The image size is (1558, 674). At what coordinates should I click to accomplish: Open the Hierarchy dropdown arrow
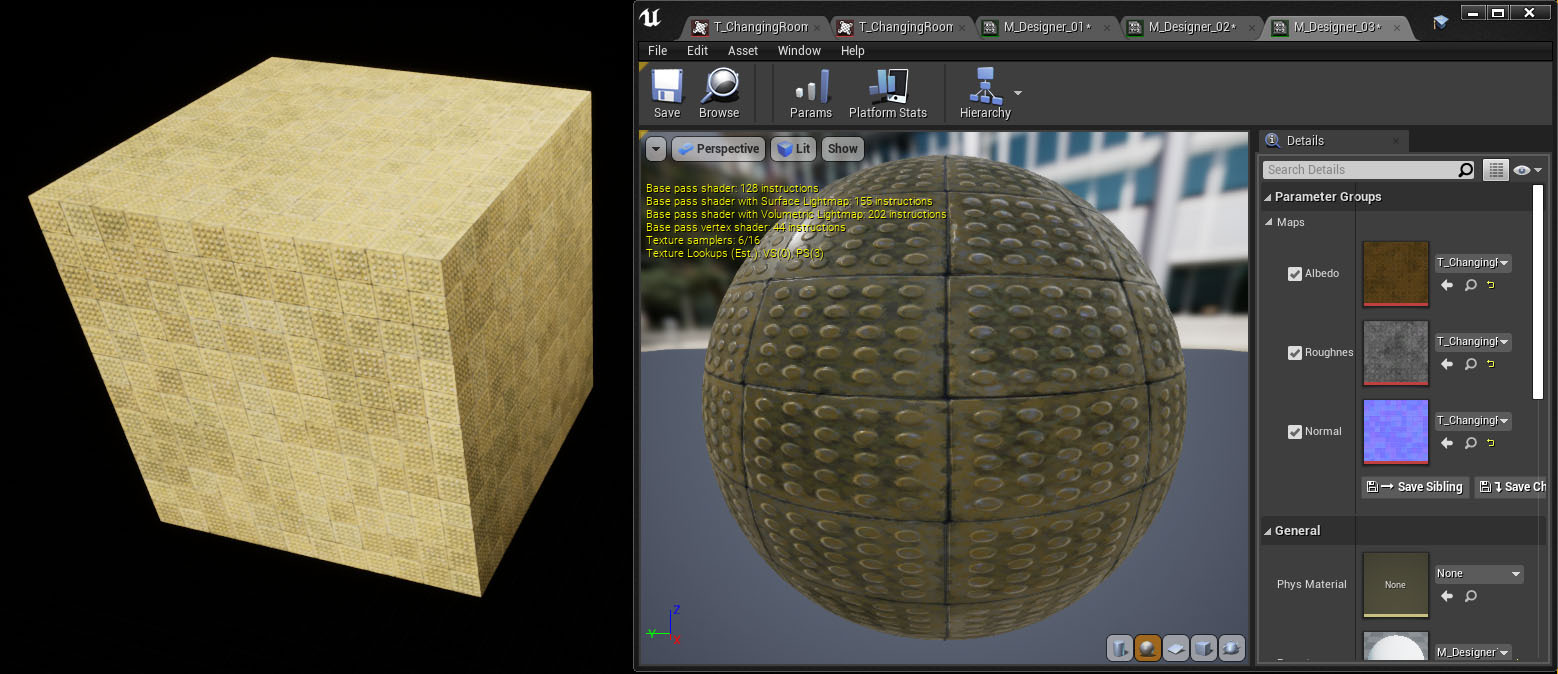(1018, 93)
